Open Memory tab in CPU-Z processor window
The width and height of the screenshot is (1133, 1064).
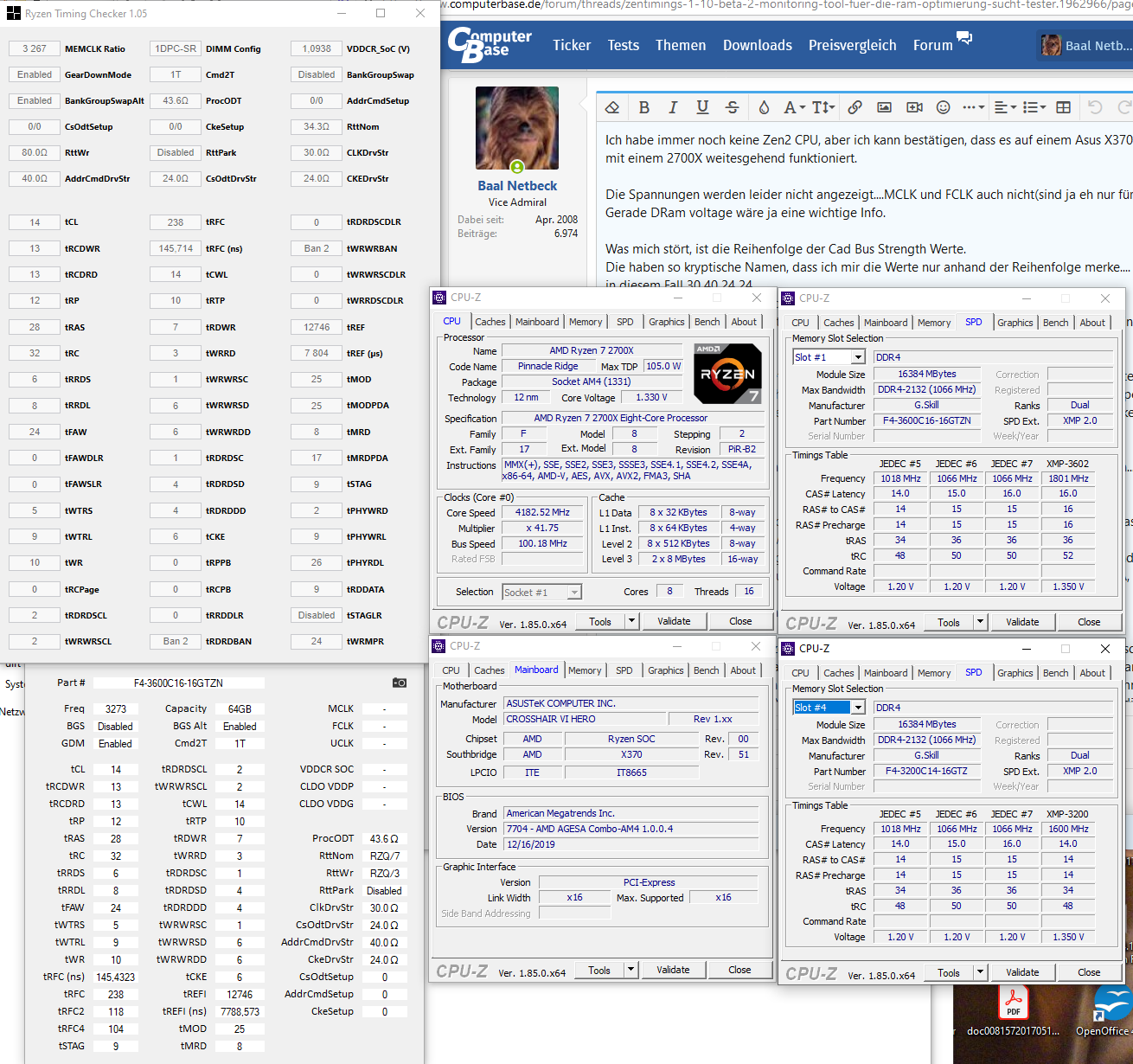pyautogui.click(x=586, y=322)
